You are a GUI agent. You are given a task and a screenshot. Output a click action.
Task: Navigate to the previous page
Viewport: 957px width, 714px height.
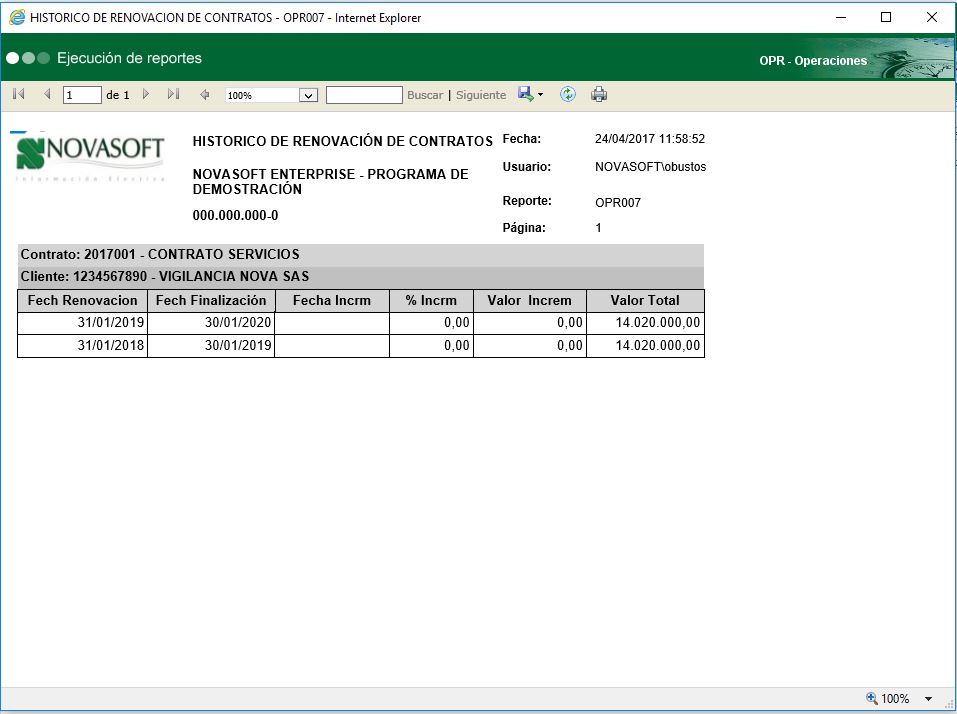click(x=47, y=94)
